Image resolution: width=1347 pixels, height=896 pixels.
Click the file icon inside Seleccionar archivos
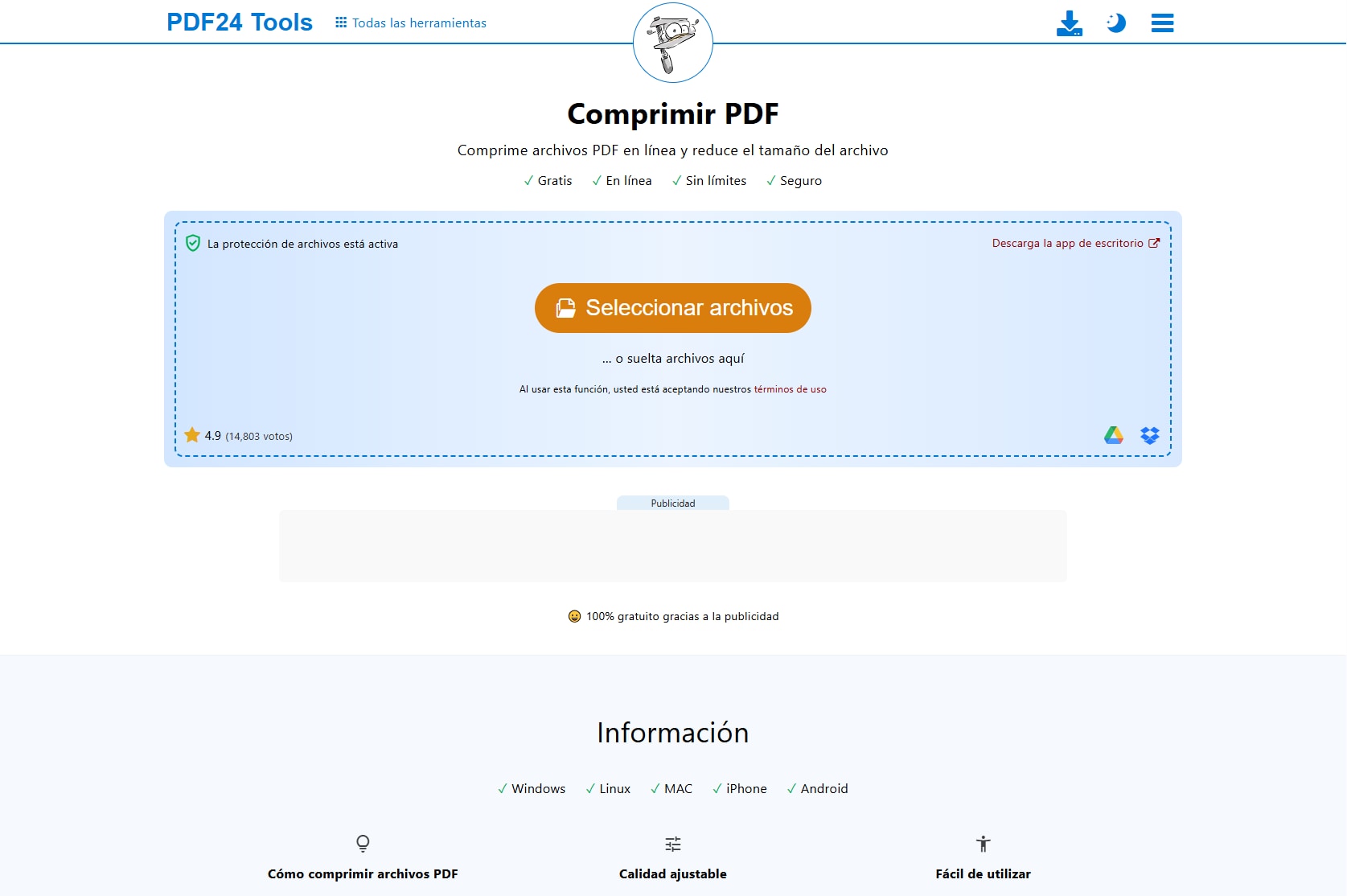coord(566,308)
